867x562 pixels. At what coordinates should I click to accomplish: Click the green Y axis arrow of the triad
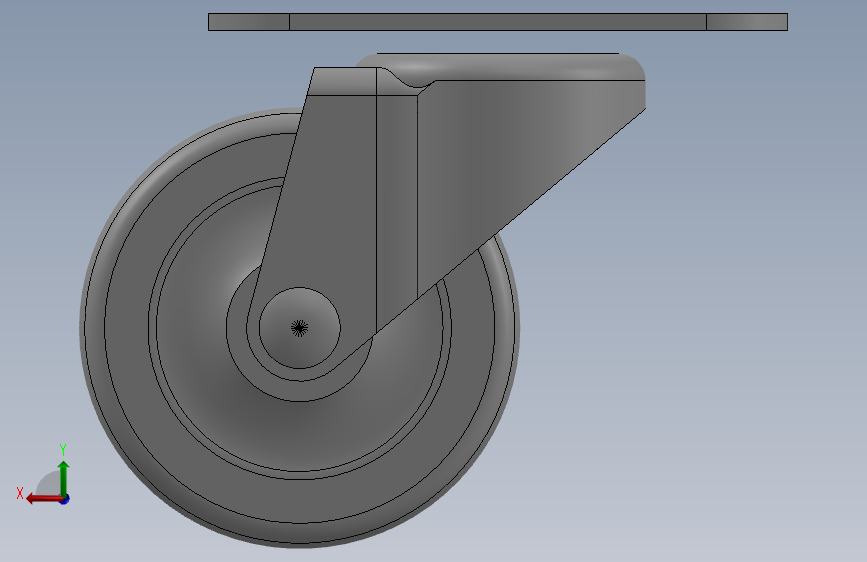(64, 478)
